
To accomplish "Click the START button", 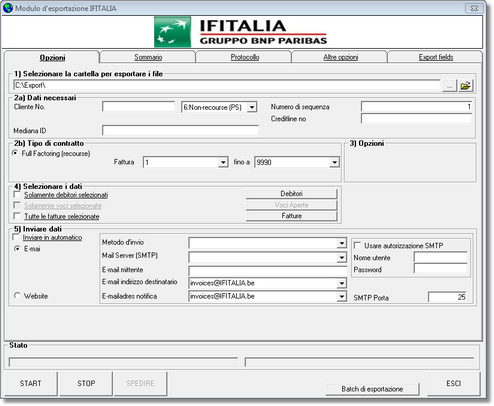I will [30, 383].
